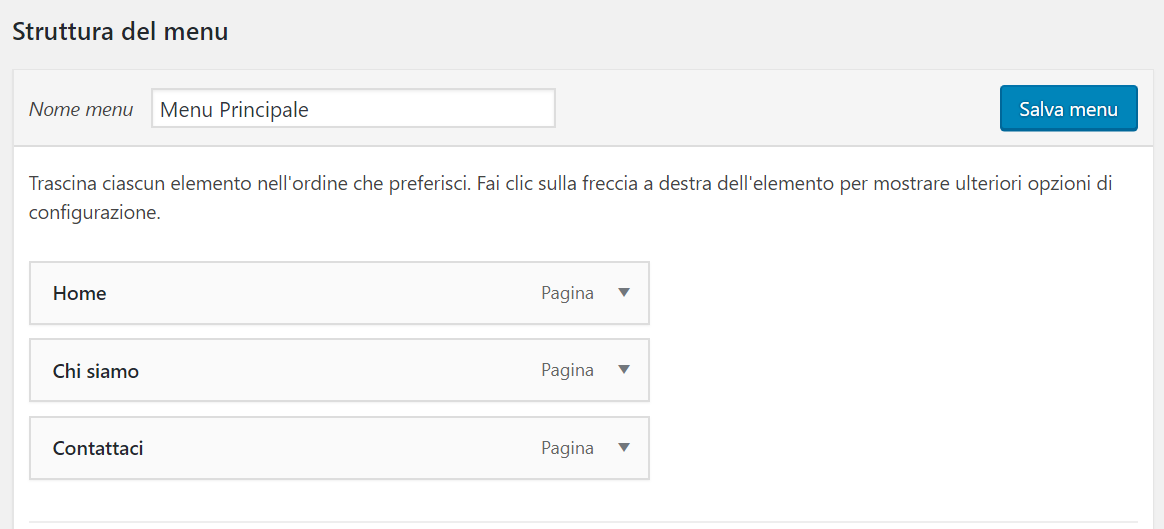
Task: Click the Pagina type label on Home row
Action: (x=567, y=294)
